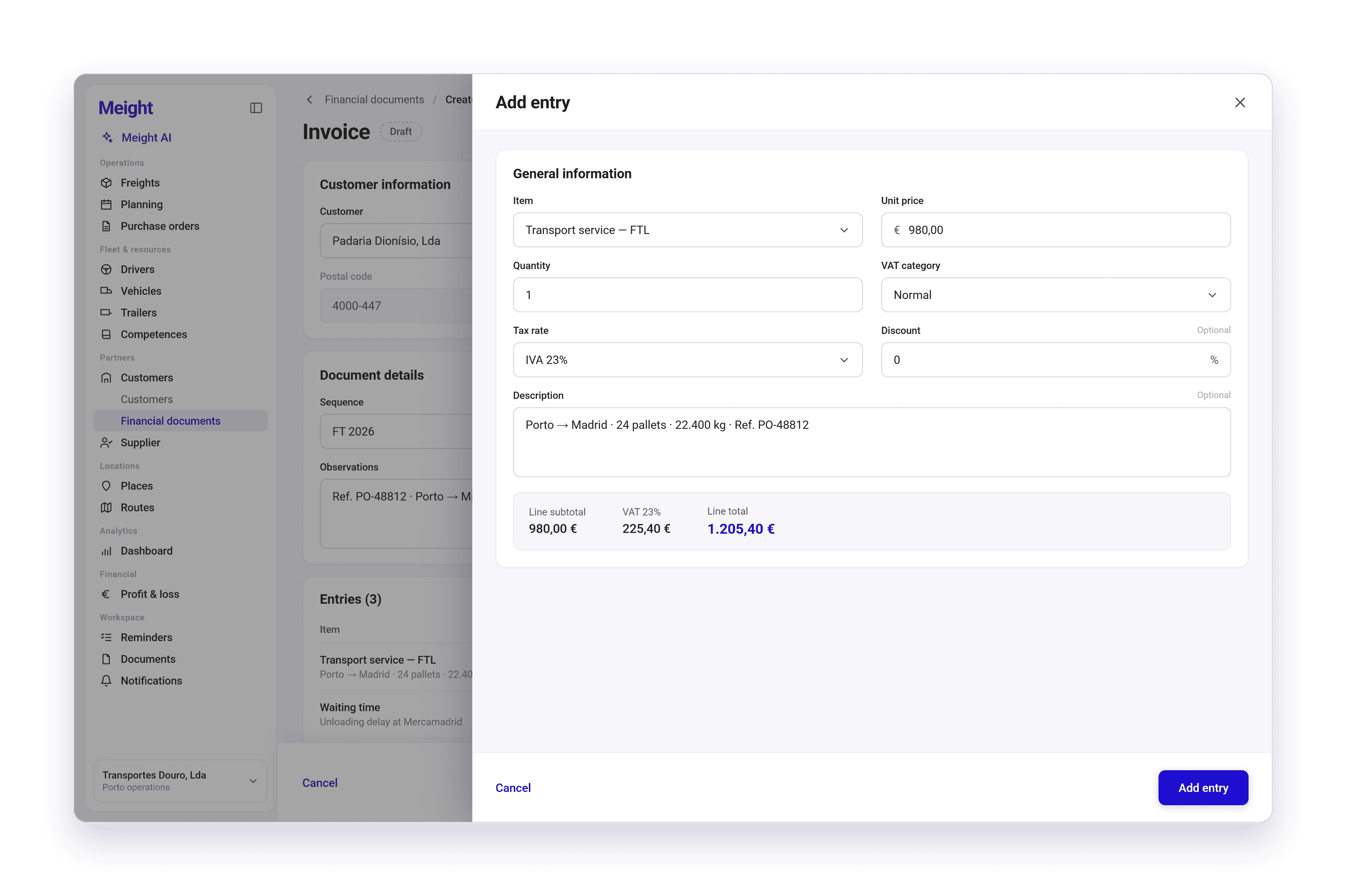Click the Supplier person icon
Image resolution: width=1346 pixels, height=896 pixels.
click(106, 443)
